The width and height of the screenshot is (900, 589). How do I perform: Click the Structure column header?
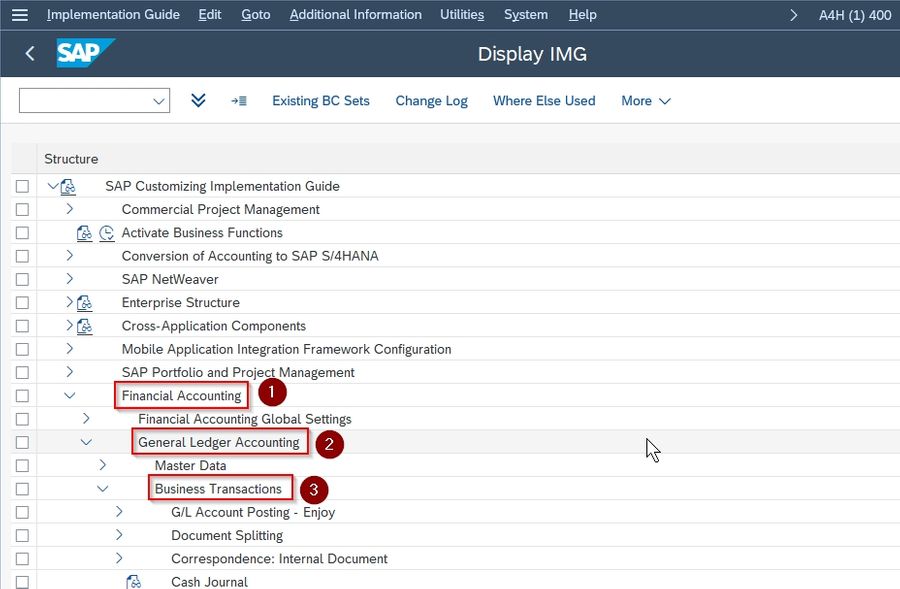coord(71,159)
